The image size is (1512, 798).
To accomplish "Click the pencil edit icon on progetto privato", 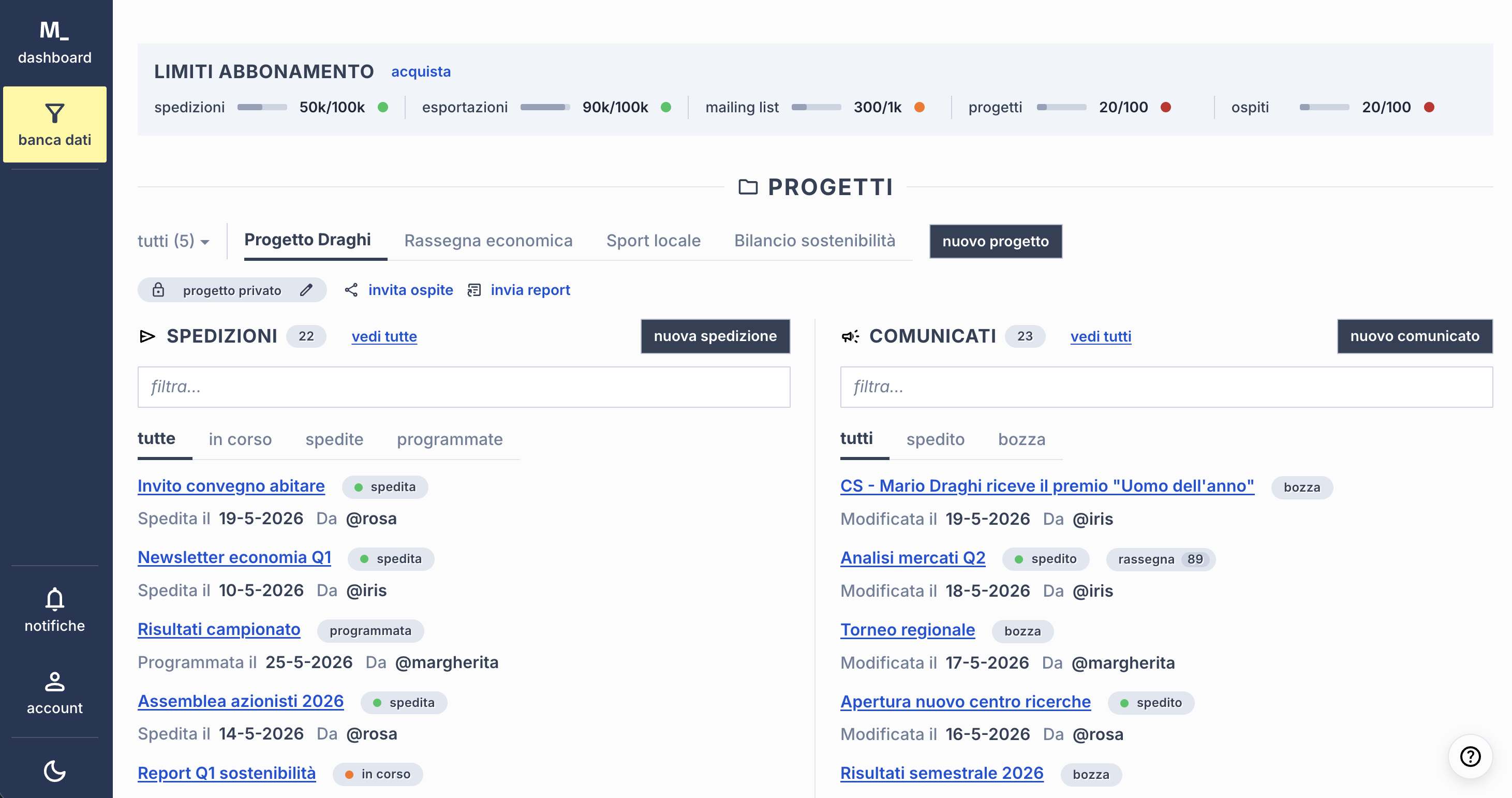I will click(306, 290).
